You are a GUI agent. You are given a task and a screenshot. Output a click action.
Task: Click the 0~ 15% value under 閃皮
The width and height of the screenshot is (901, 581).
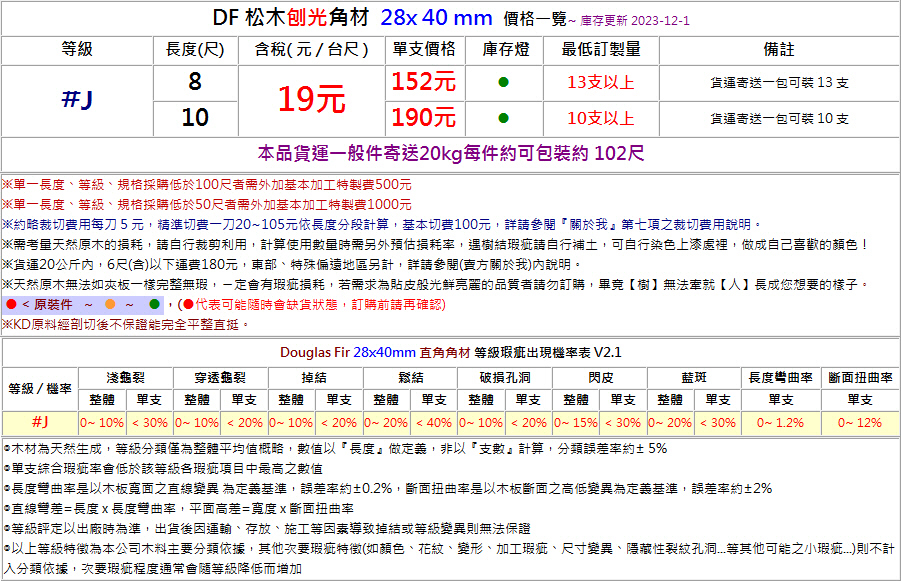[576, 423]
